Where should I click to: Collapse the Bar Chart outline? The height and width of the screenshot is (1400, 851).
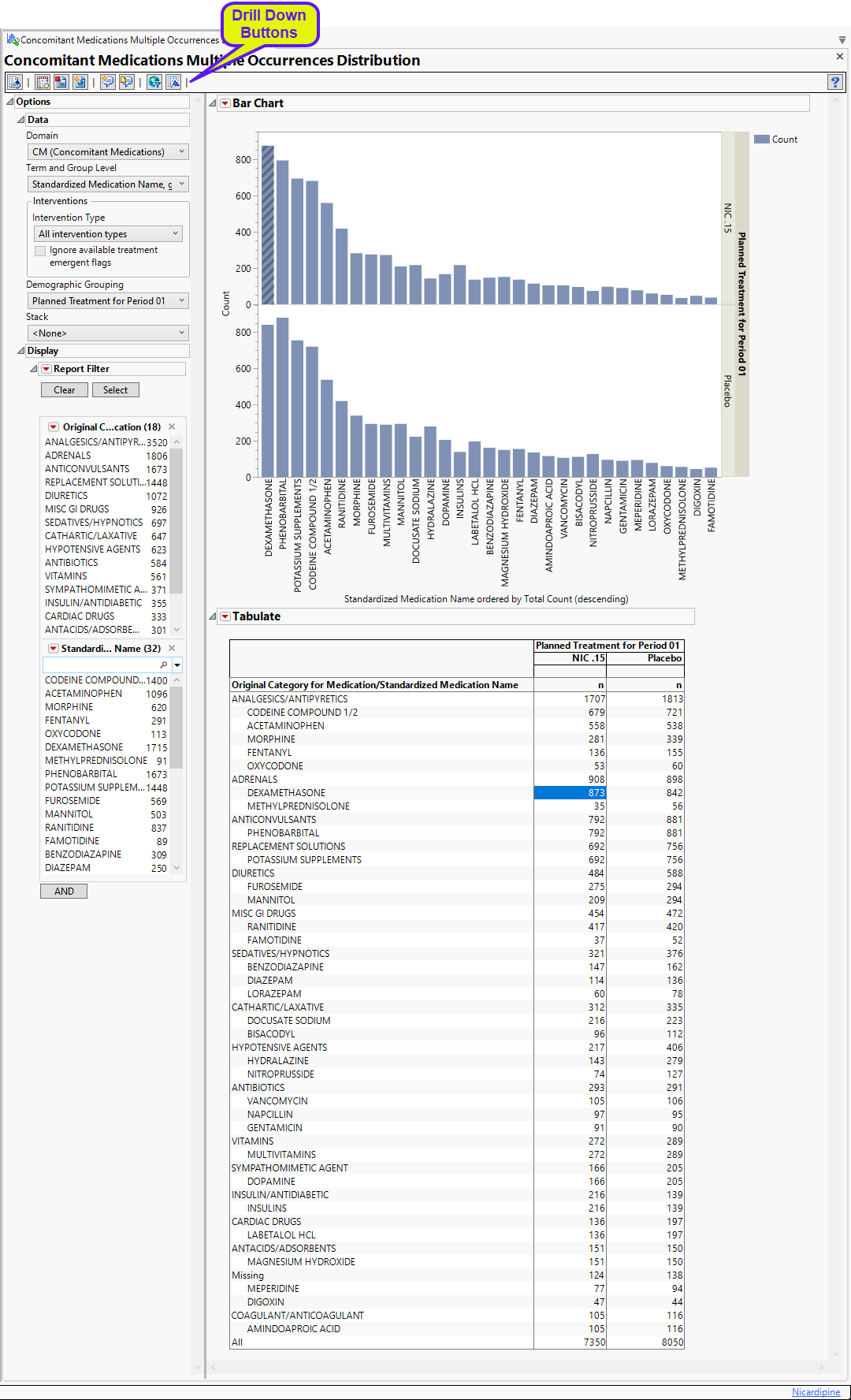pyautogui.click(x=213, y=103)
